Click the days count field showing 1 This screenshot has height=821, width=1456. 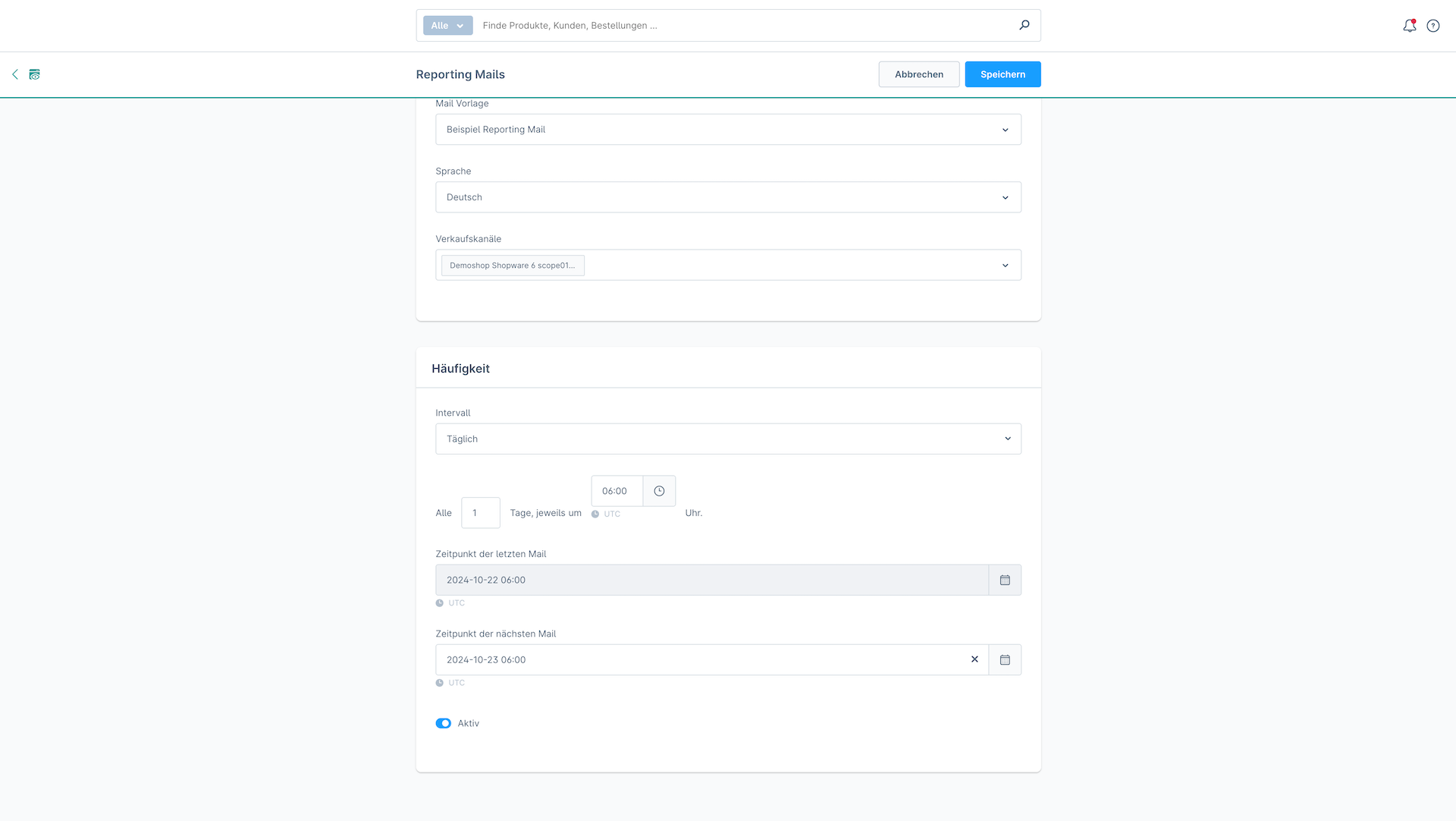coord(481,513)
